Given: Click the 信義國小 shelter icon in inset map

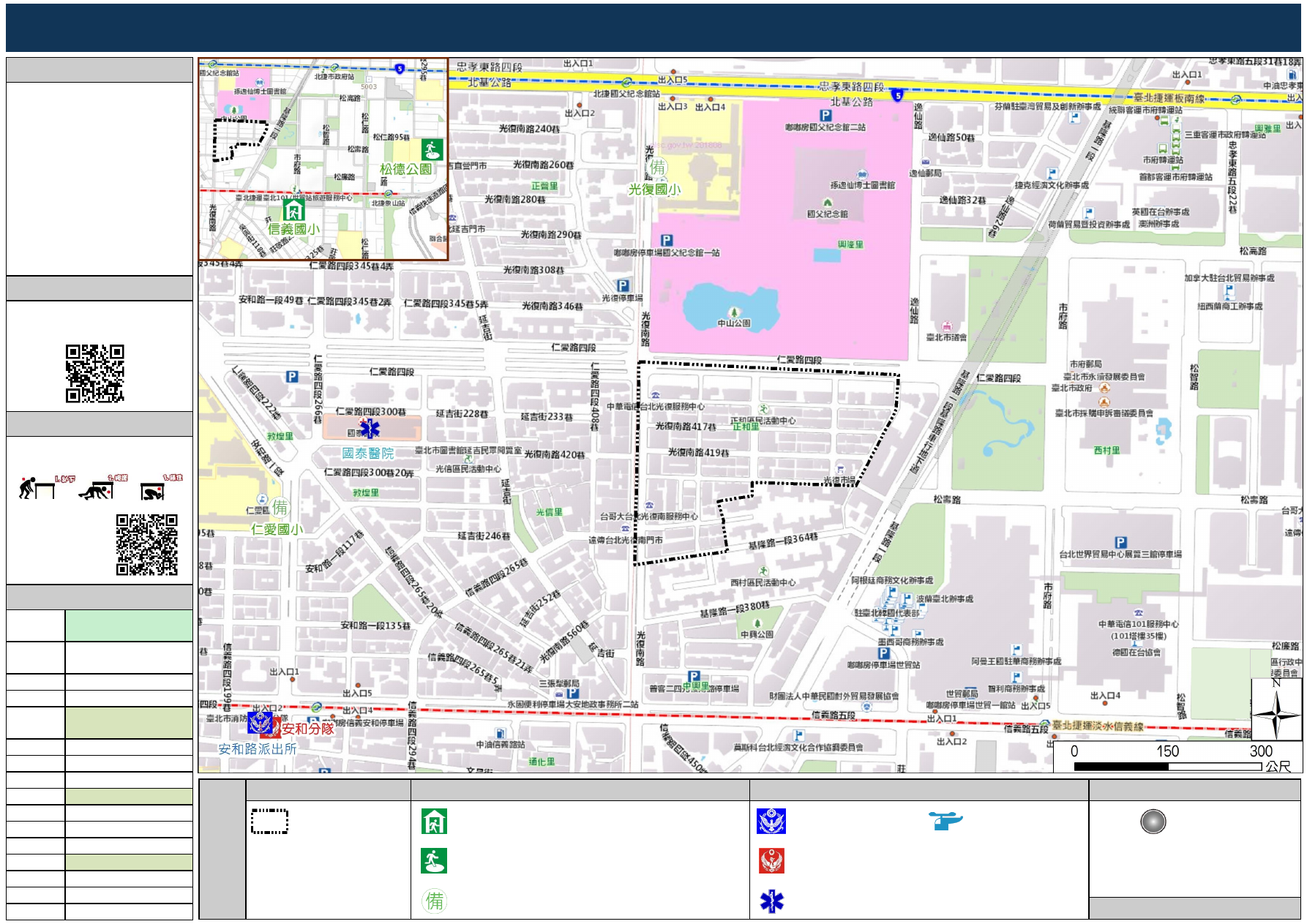Looking at the screenshot, I should [x=293, y=211].
